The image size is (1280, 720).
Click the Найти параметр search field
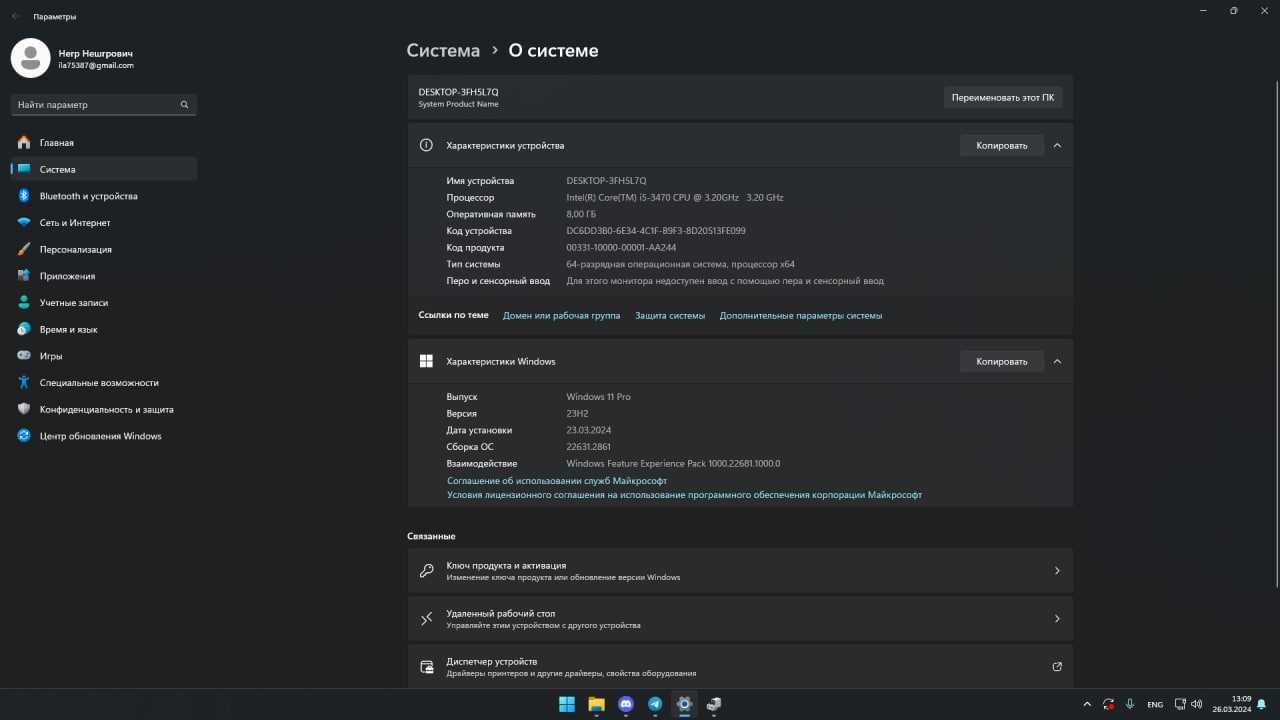pyautogui.click(x=104, y=104)
